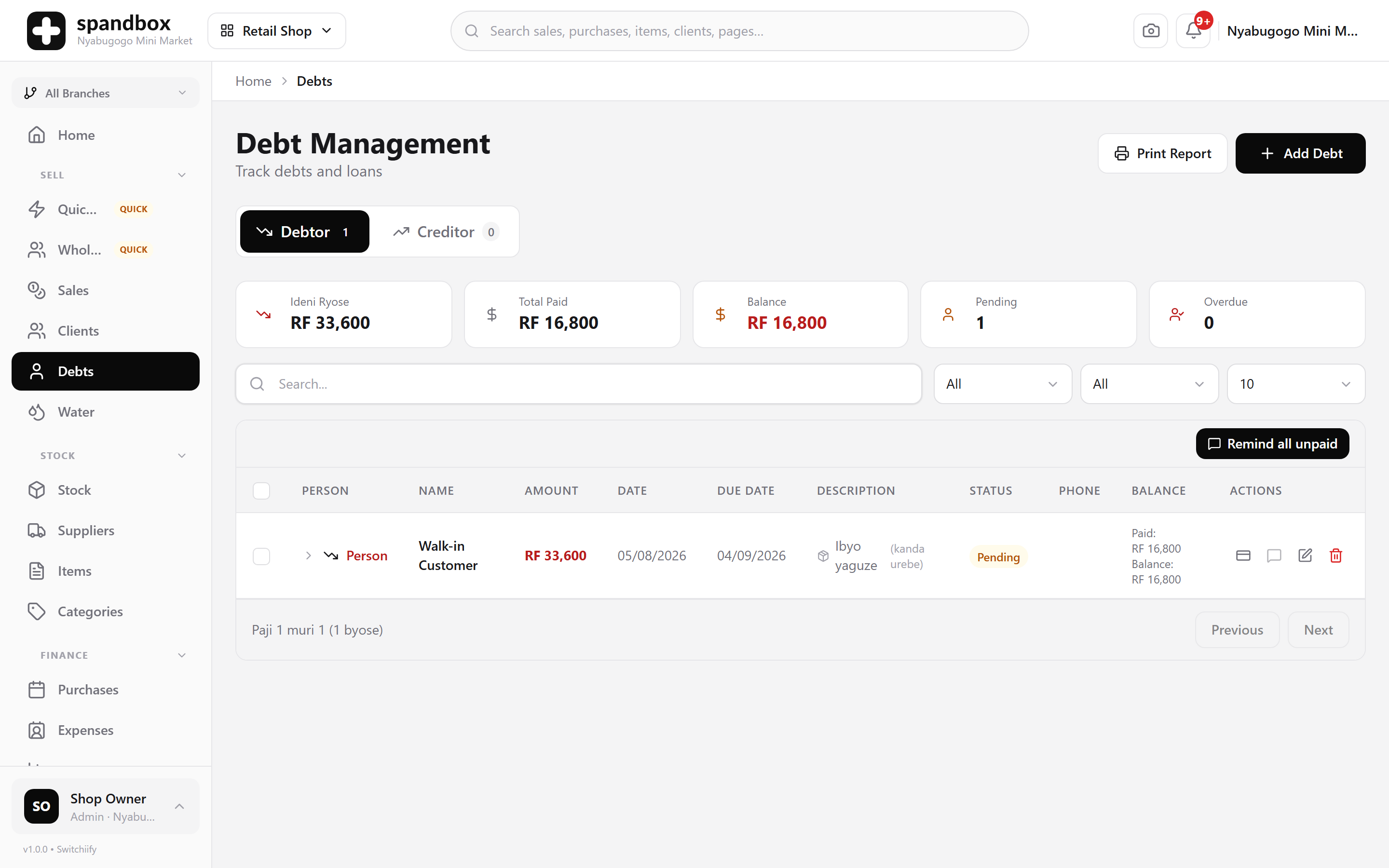Open Suppliers in the sidebar
1389x868 pixels.
point(106,530)
